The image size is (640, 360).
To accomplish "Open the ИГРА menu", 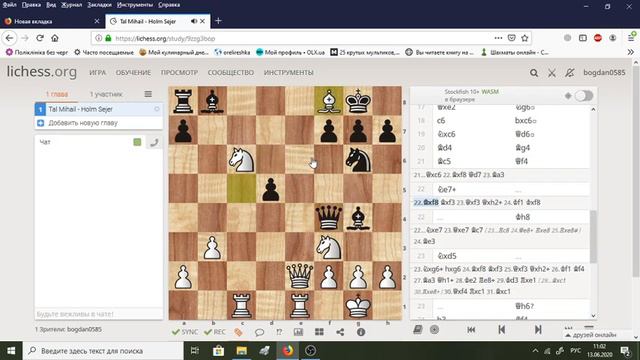I will pyautogui.click(x=98, y=73).
